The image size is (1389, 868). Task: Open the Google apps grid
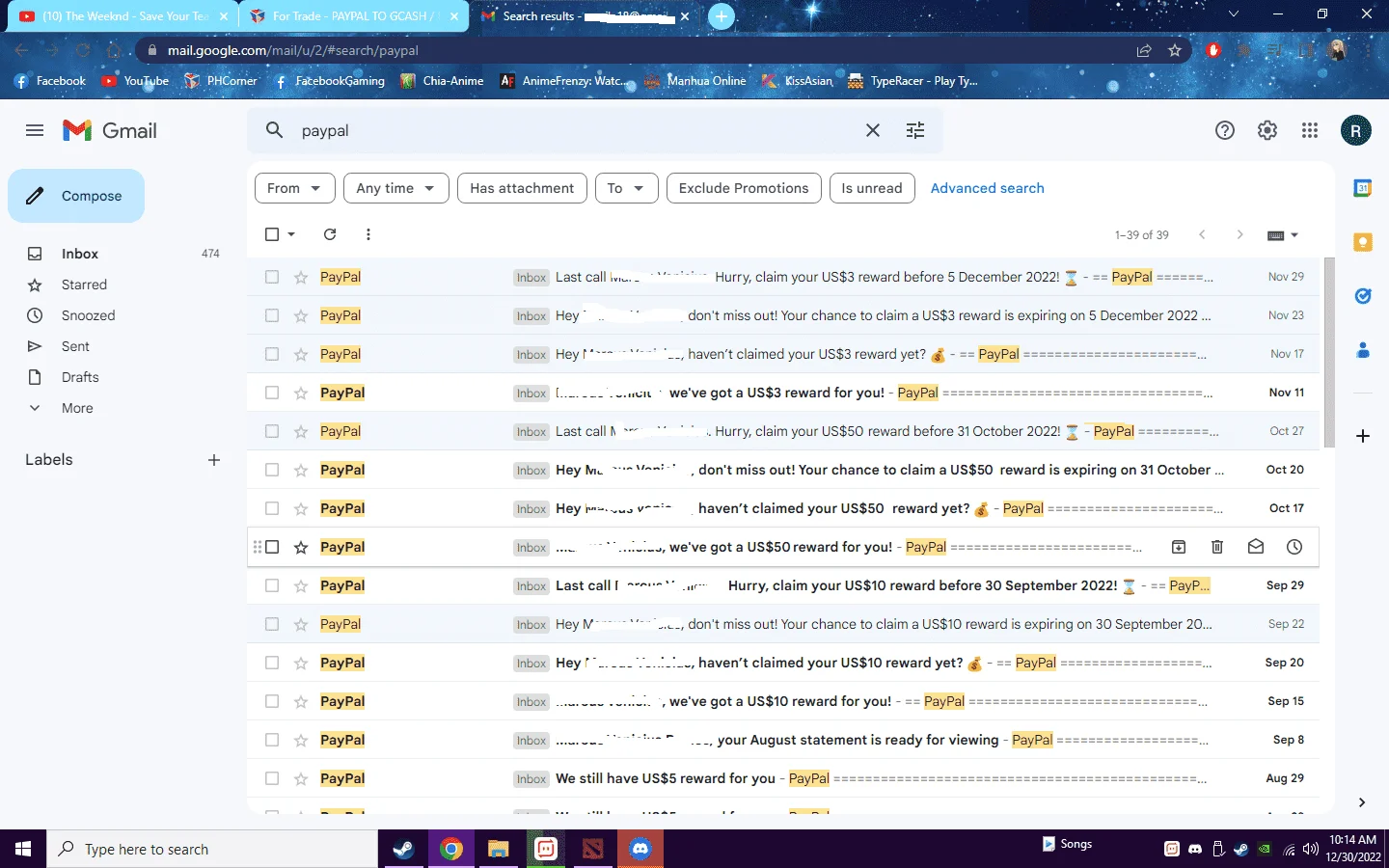coord(1310,130)
